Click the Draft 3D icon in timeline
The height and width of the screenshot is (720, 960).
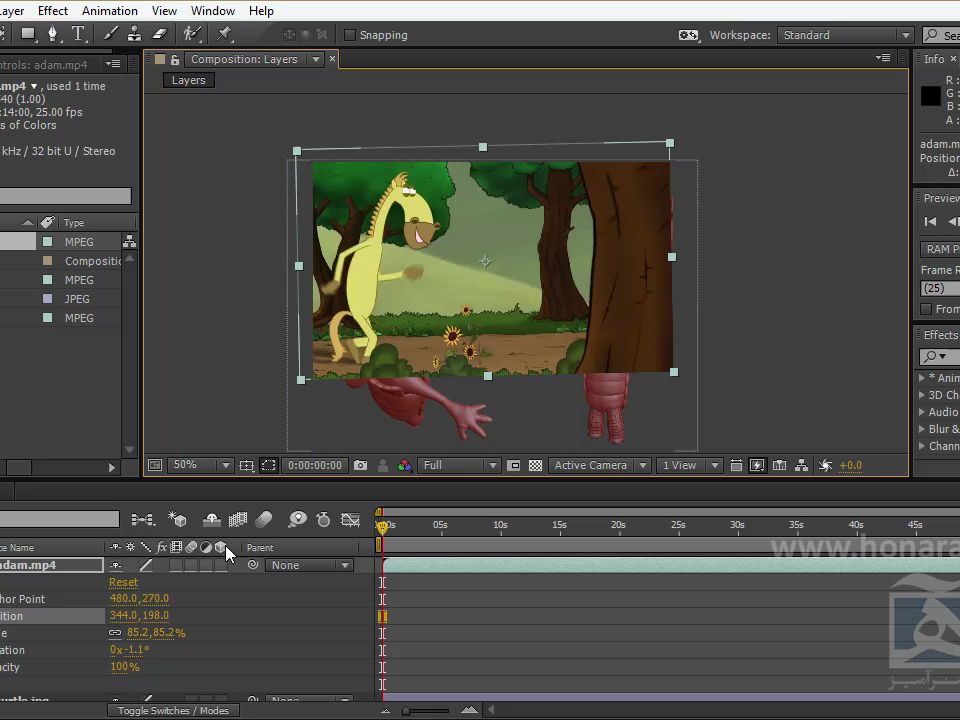177,520
